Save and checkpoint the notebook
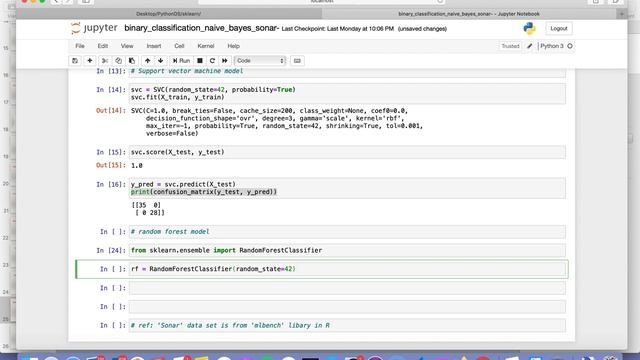The height and width of the screenshot is (360, 640). click(75, 61)
